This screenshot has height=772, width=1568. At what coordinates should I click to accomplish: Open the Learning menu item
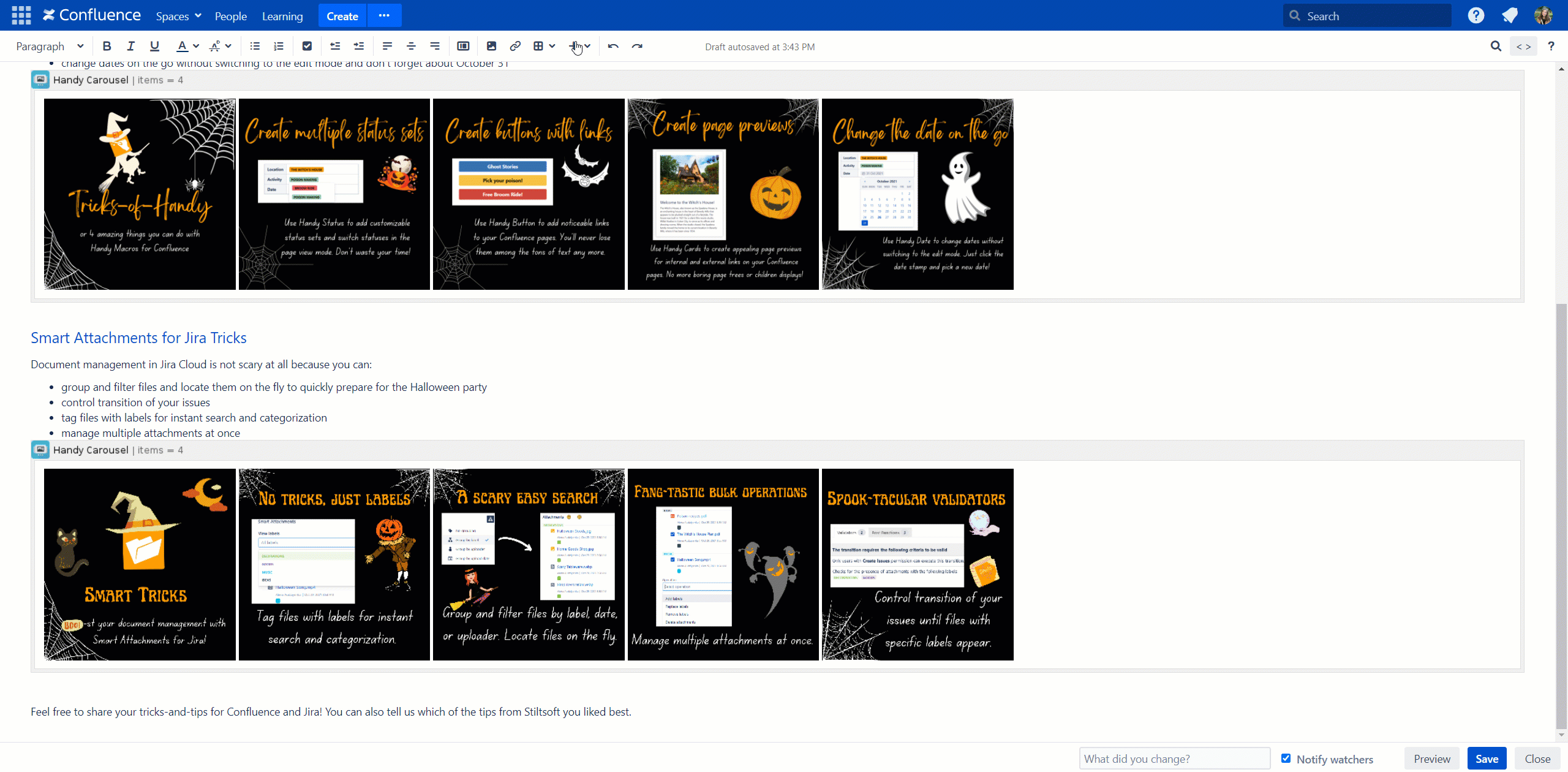pyautogui.click(x=282, y=16)
